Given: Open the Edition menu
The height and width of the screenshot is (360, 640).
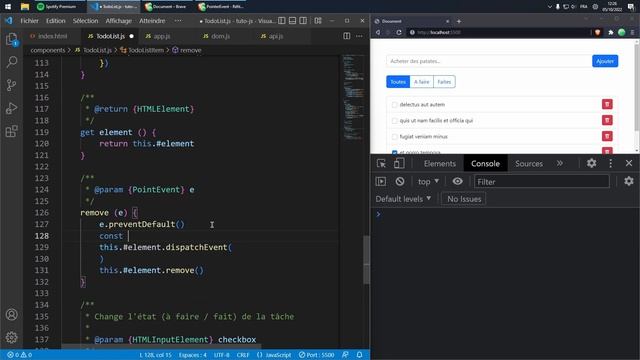Looking at the screenshot, I should (x=56, y=20).
